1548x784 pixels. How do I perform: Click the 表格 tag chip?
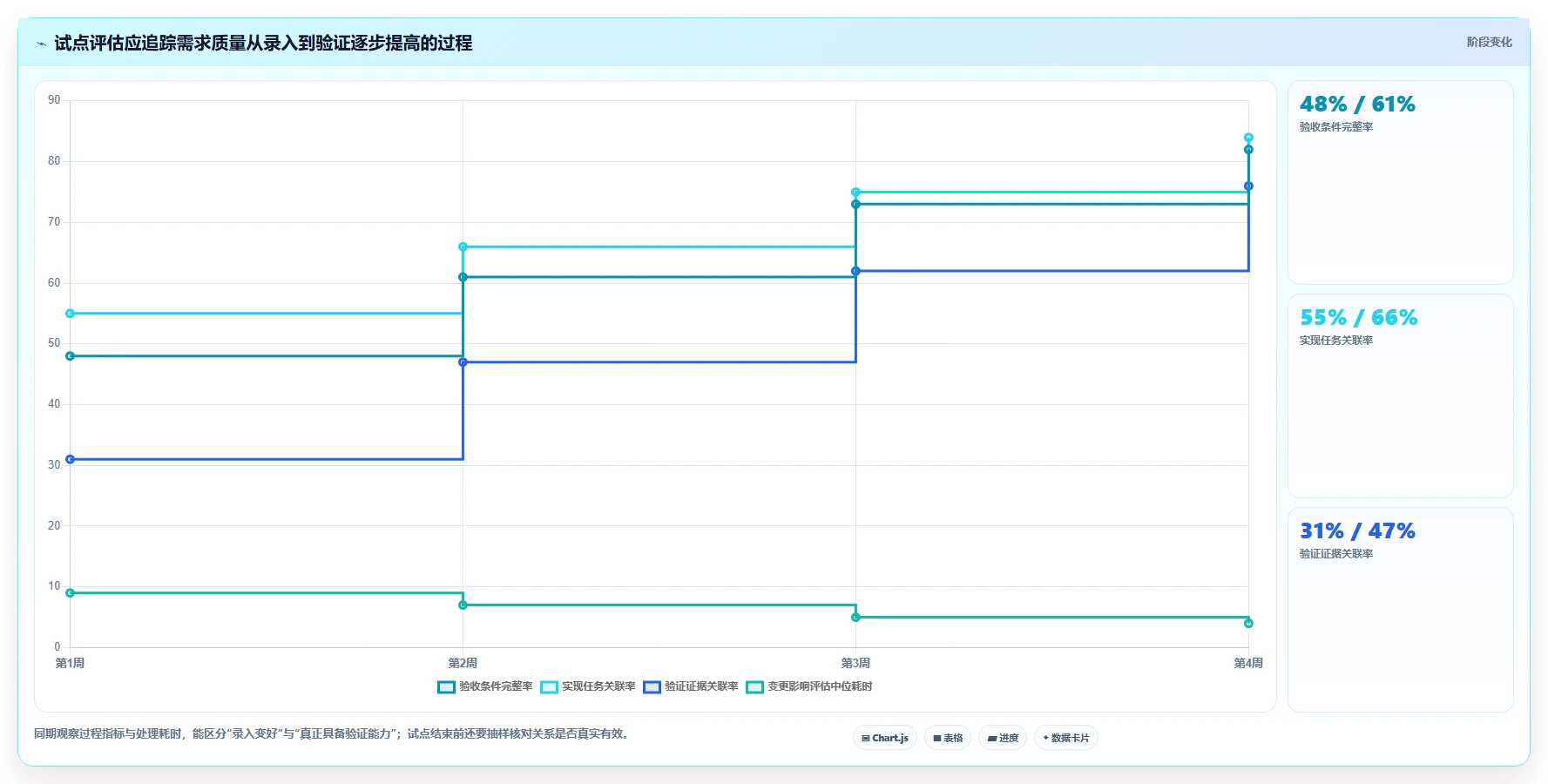[x=948, y=738]
